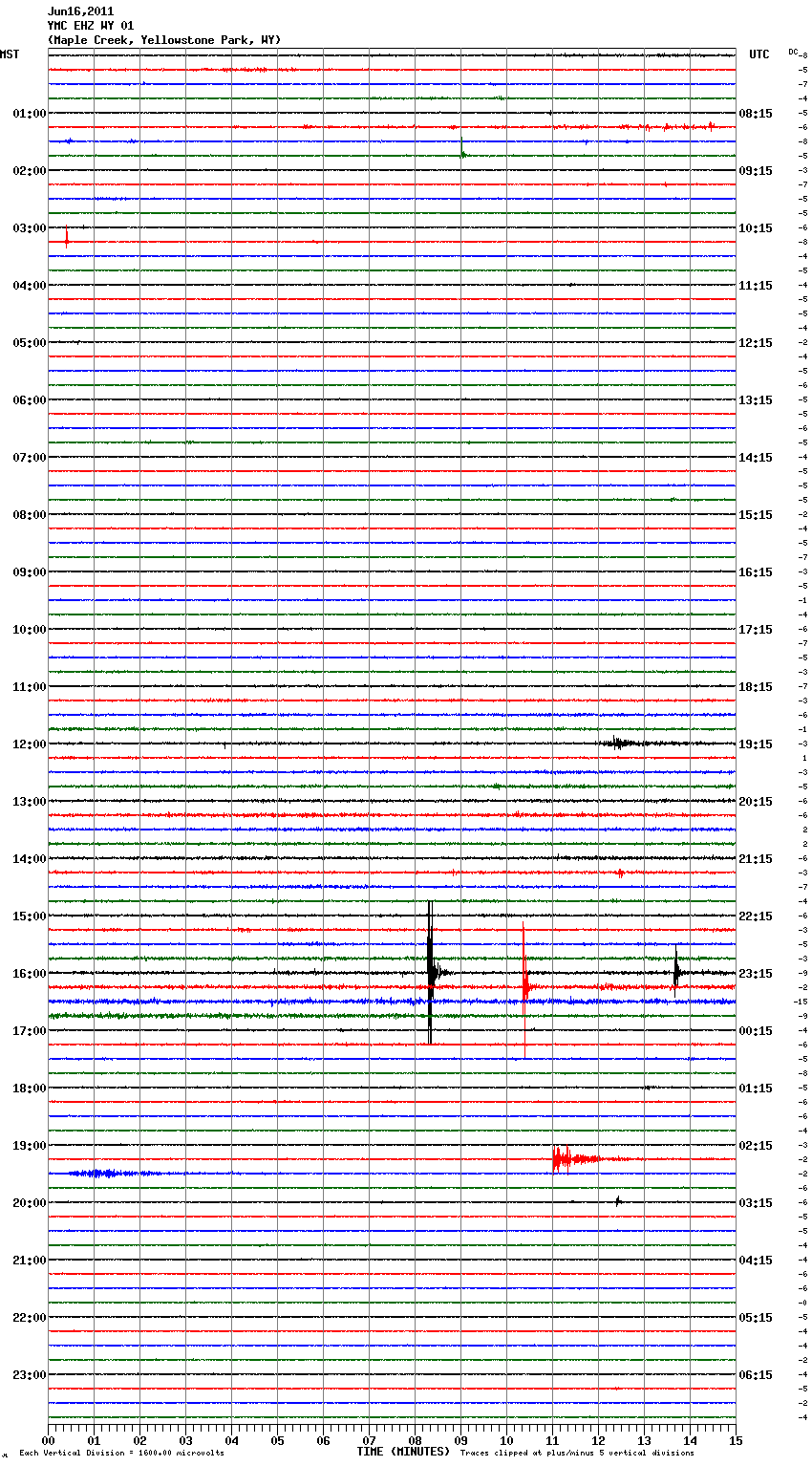This screenshot has height=1466, width=812.
Task: Select the '22:00' MST hour label
Action: point(30,1318)
